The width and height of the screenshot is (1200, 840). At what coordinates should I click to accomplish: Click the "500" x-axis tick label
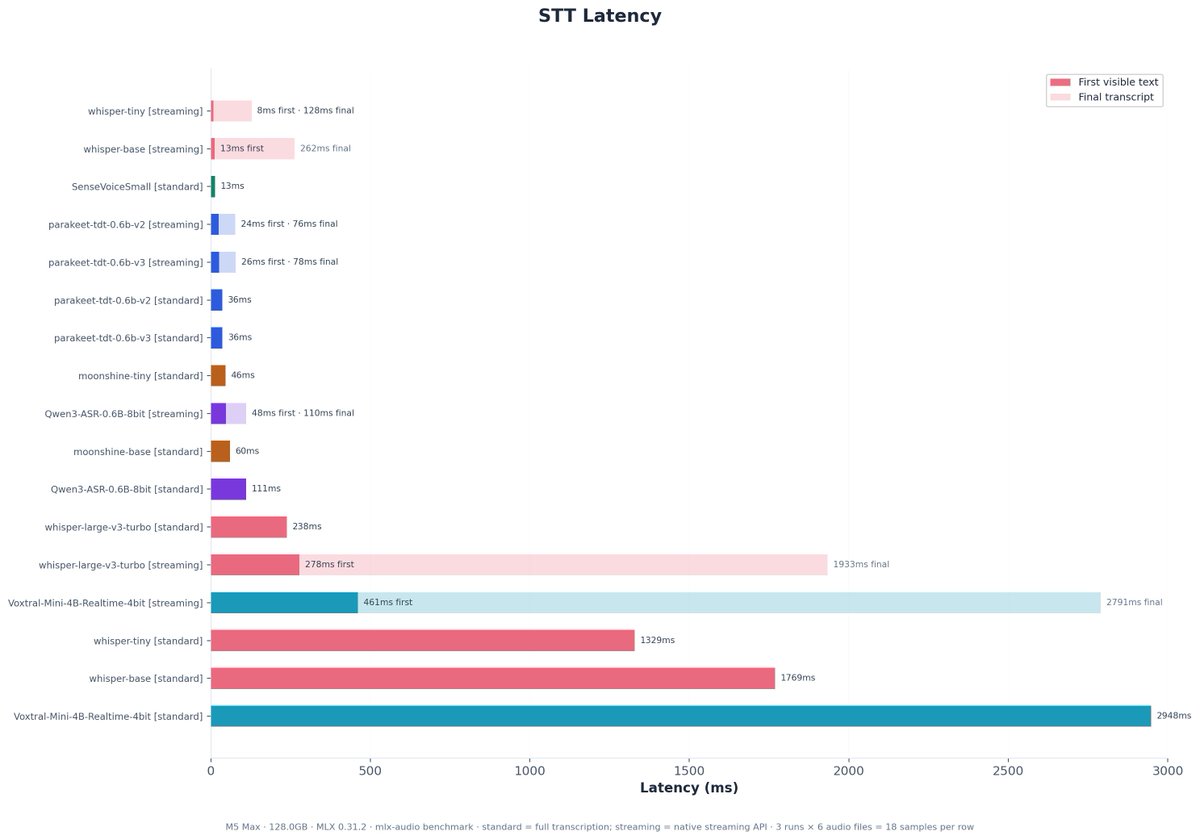click(370, 771)
